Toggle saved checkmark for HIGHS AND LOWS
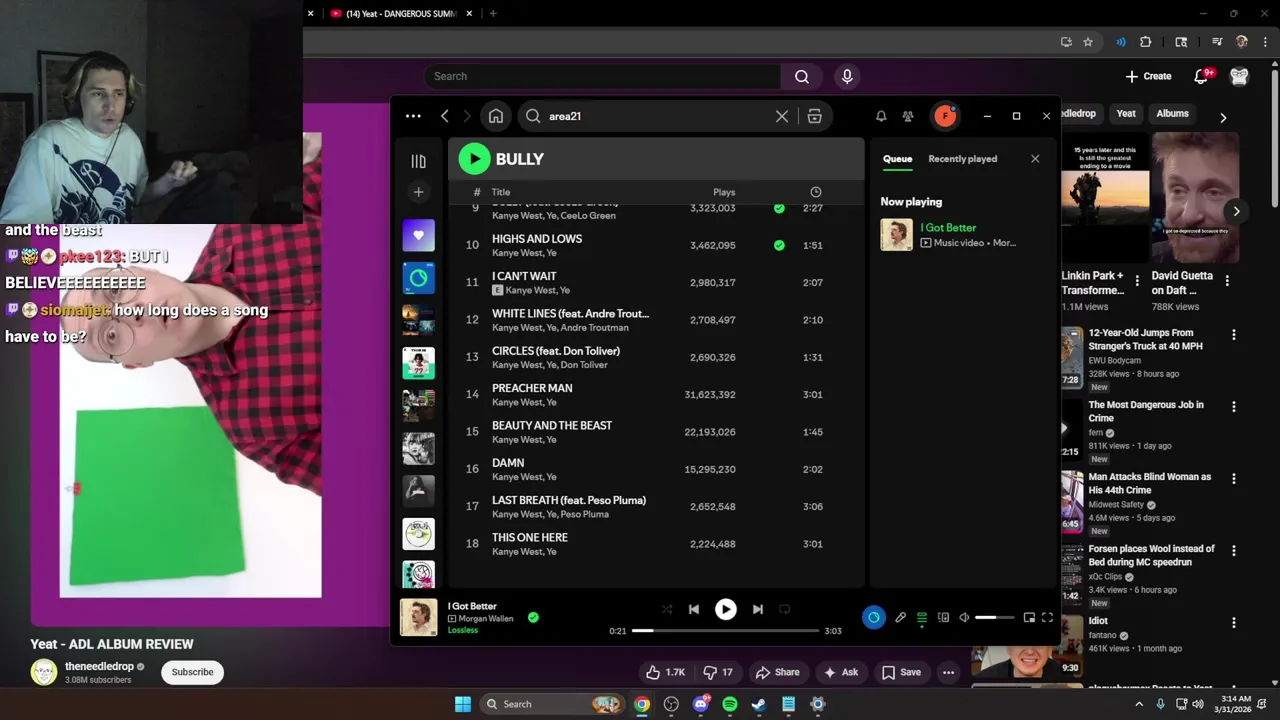The width and height of the screenshot is (1280, 720). [779, 245]
